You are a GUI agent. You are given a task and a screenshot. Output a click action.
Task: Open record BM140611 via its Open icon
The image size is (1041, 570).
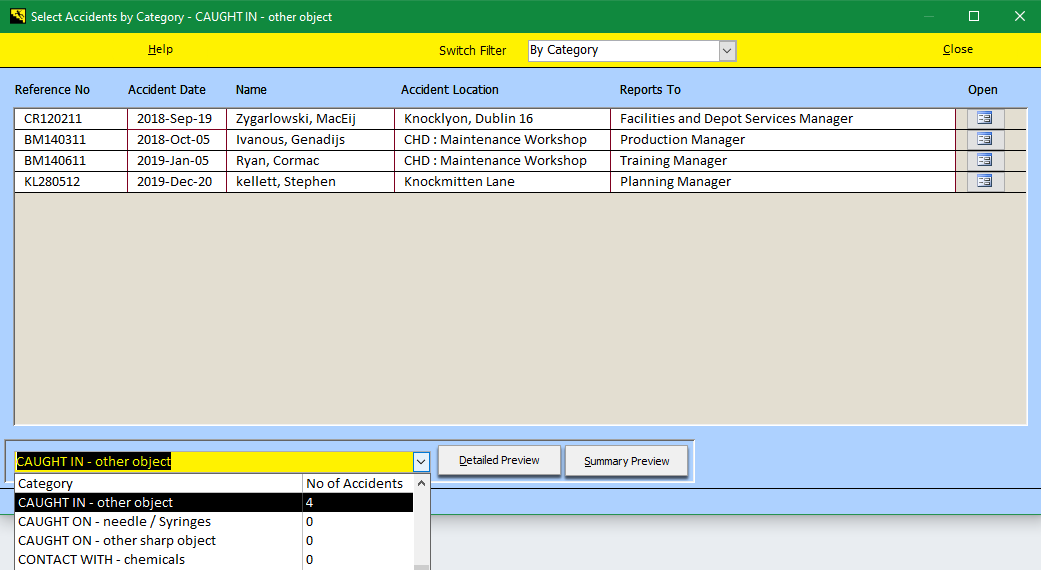pos(985,160)
